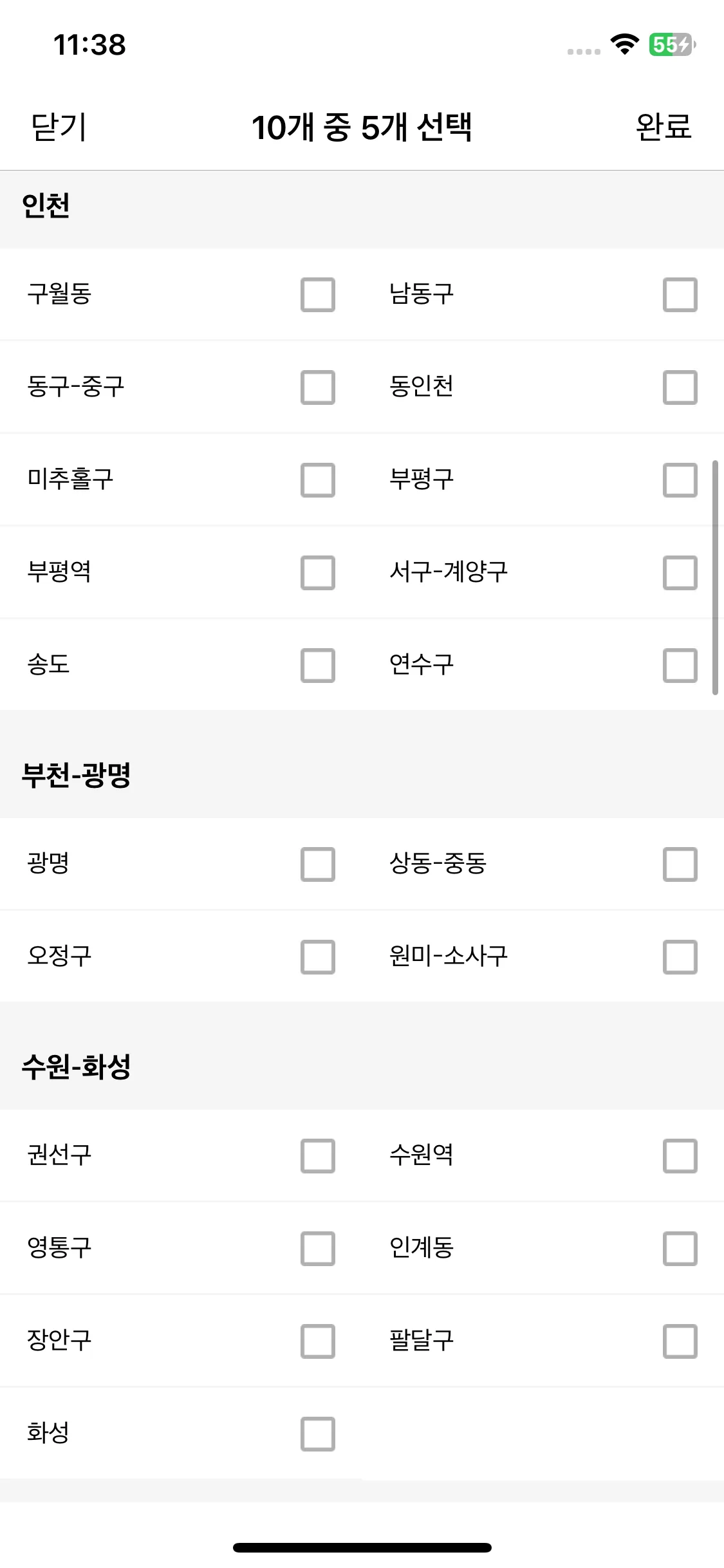Check the 수원역 checkbox
This screenshot has height=1568, width=724.
pyautogui.click(x=680, y=1156)
